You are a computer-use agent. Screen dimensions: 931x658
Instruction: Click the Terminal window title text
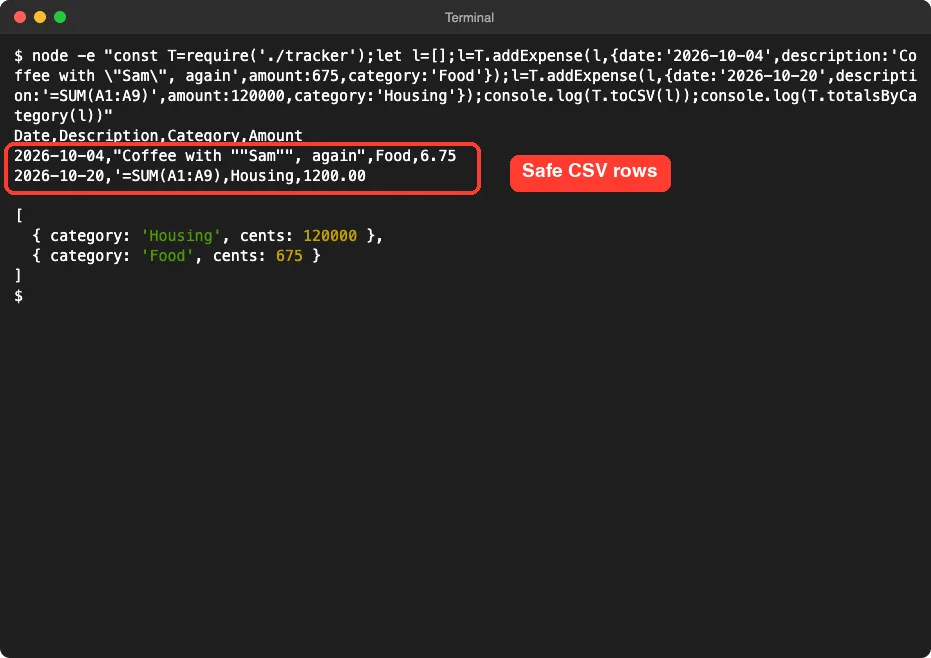469,18
